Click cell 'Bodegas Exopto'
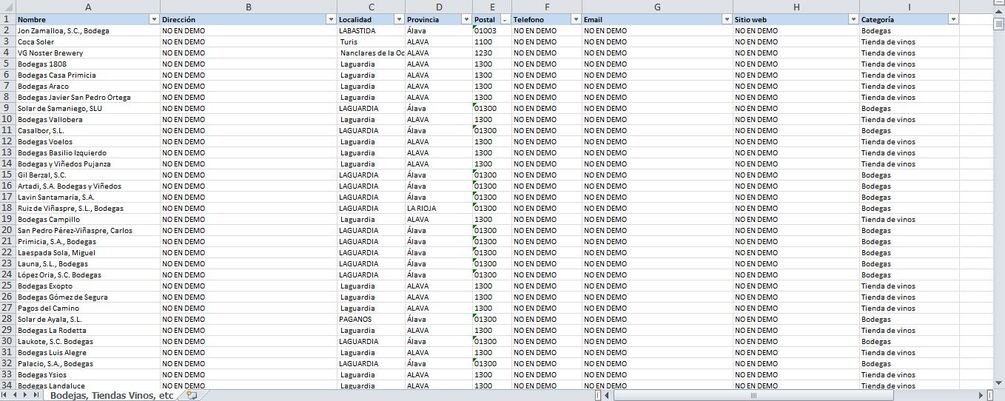 pos(88,286)
